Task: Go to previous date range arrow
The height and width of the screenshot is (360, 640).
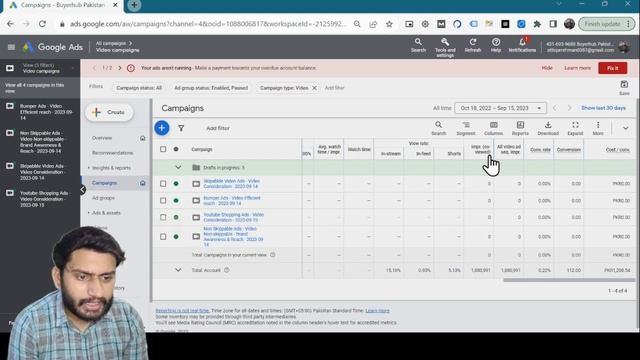Action: pyautogui.click(x=554, y=108)
